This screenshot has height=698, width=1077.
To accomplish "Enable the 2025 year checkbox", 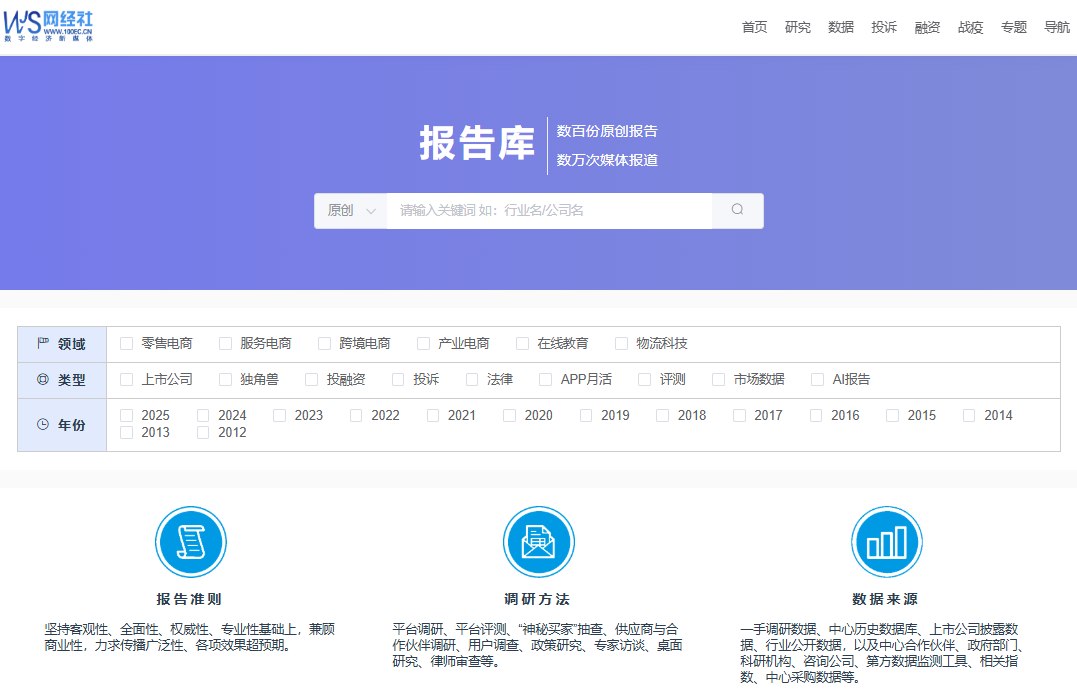I will 127,415.
